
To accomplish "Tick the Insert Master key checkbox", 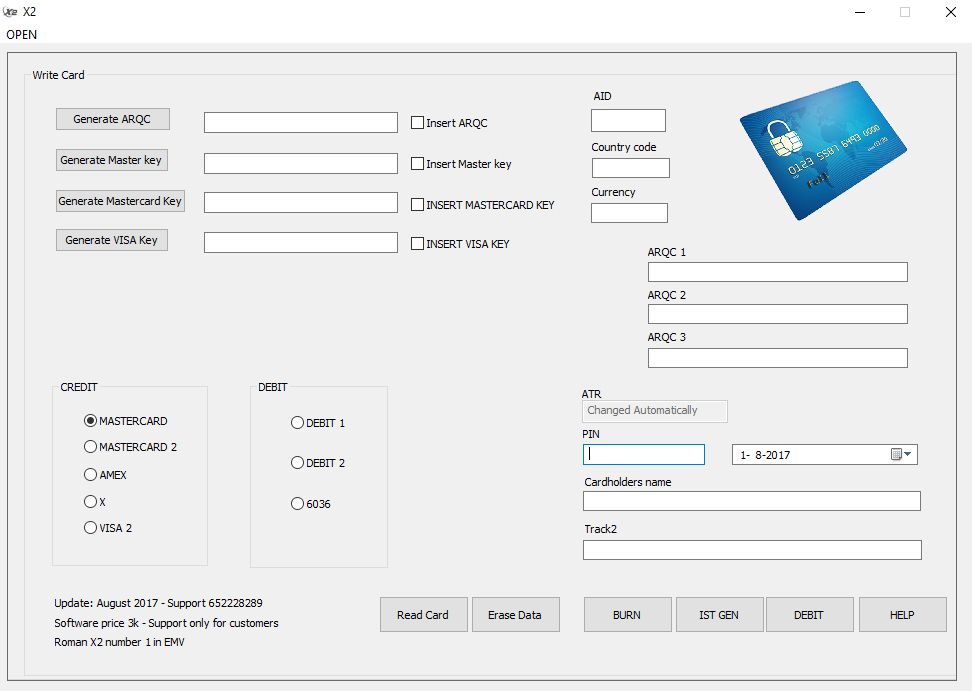I will click(x=417, y=164).
